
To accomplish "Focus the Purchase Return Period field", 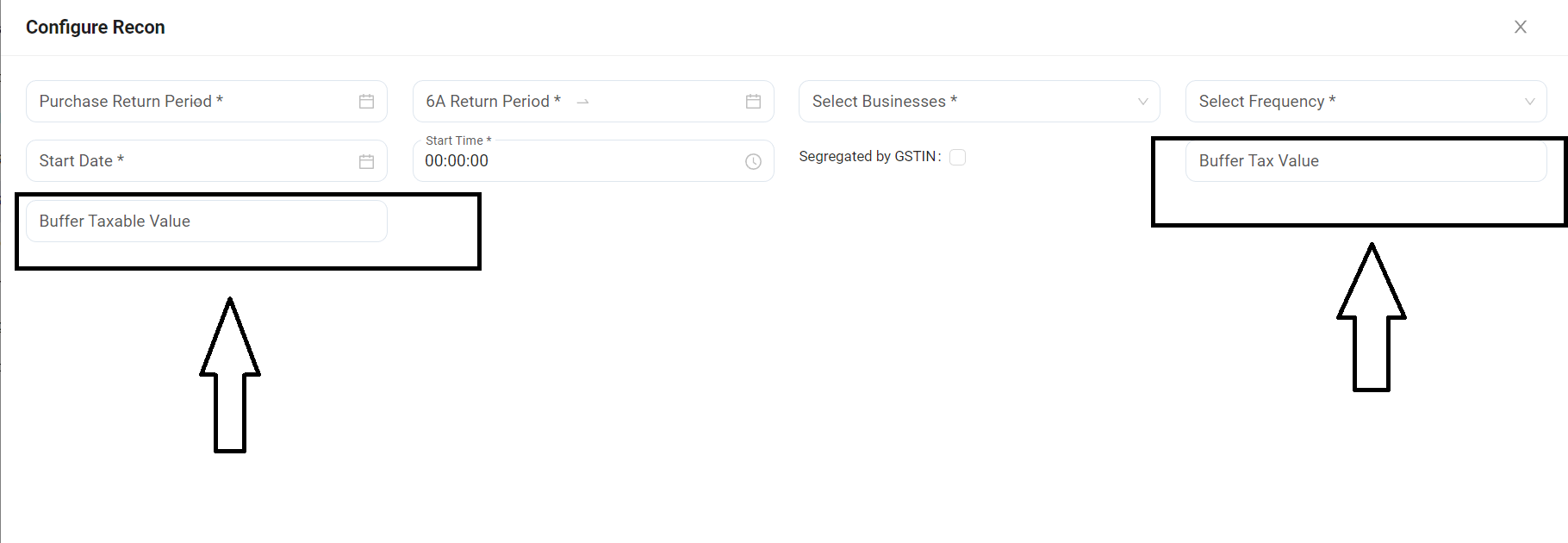I will click(190, 102).
